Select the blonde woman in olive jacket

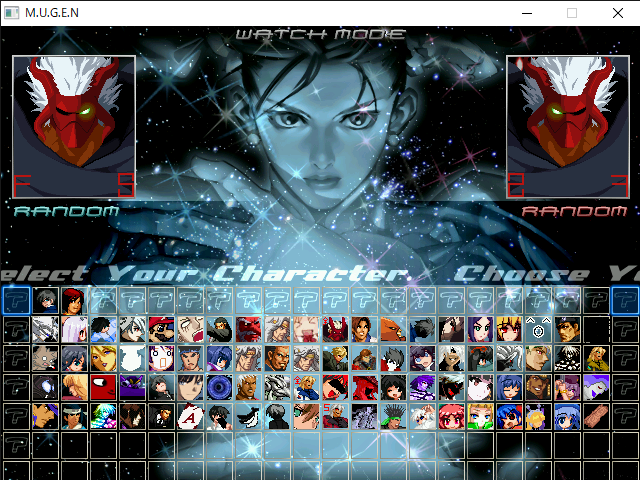click(596, 358)
